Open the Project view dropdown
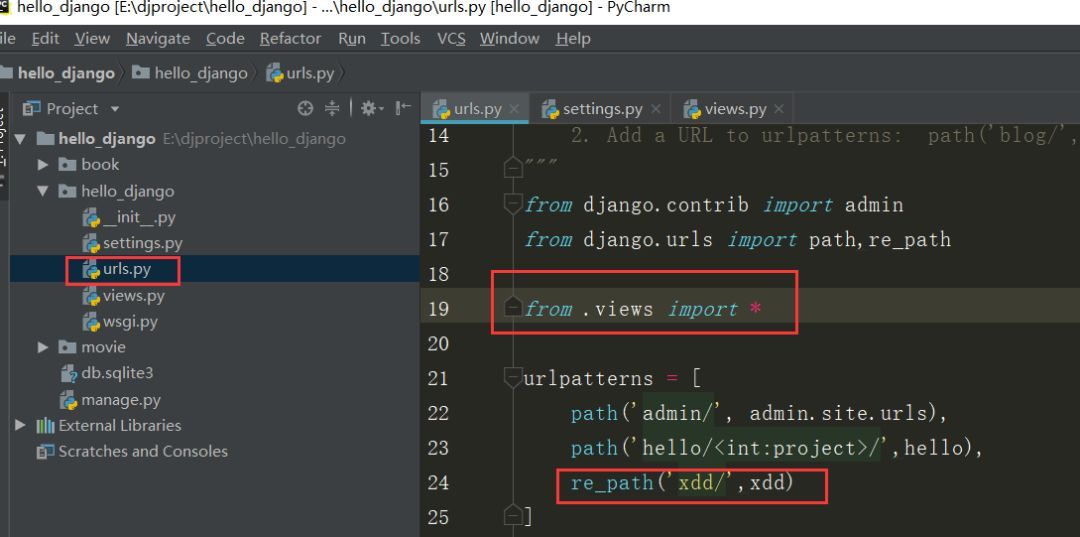Image resolution: width=1080 pixels, height=537 pixels. tap(114, 109)
